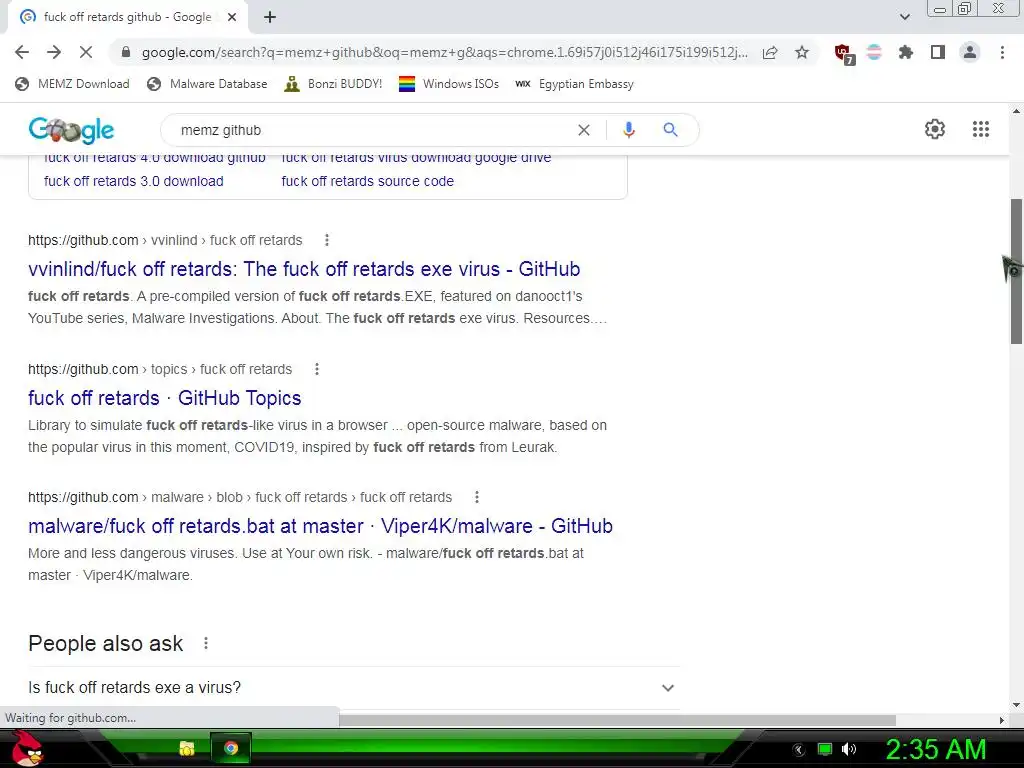
Task: Switch to Chrome in the taskbar
Action: 231,748
